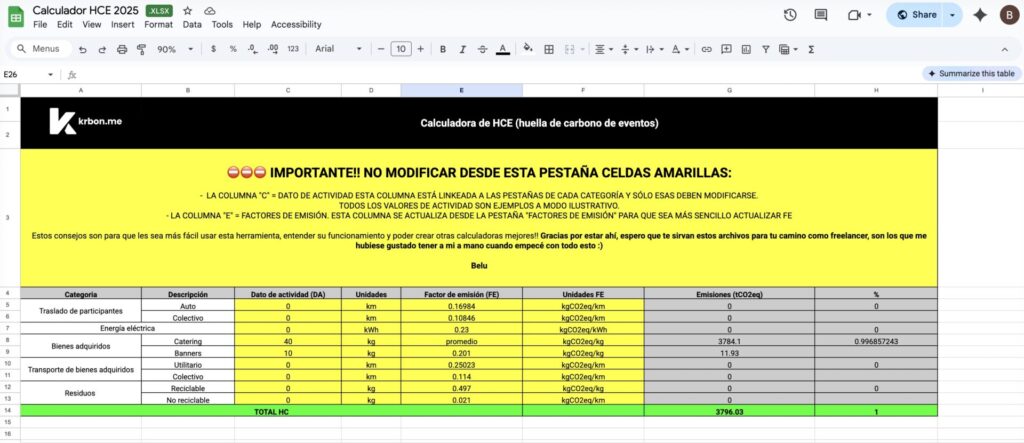Image resolution: width=1024 pixels, height=443 pixels.
Task: Click Summarize this table
Action: click(972, 74)
